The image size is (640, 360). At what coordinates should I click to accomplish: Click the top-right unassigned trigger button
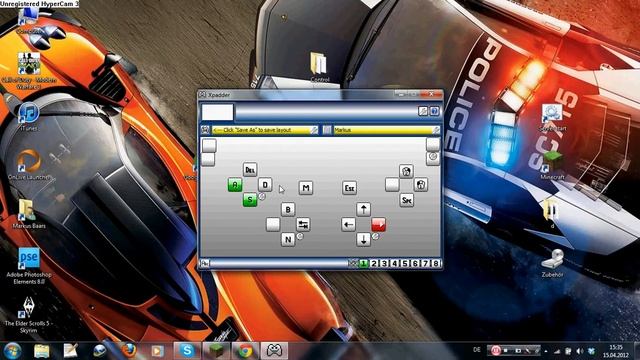coord(433,144)
